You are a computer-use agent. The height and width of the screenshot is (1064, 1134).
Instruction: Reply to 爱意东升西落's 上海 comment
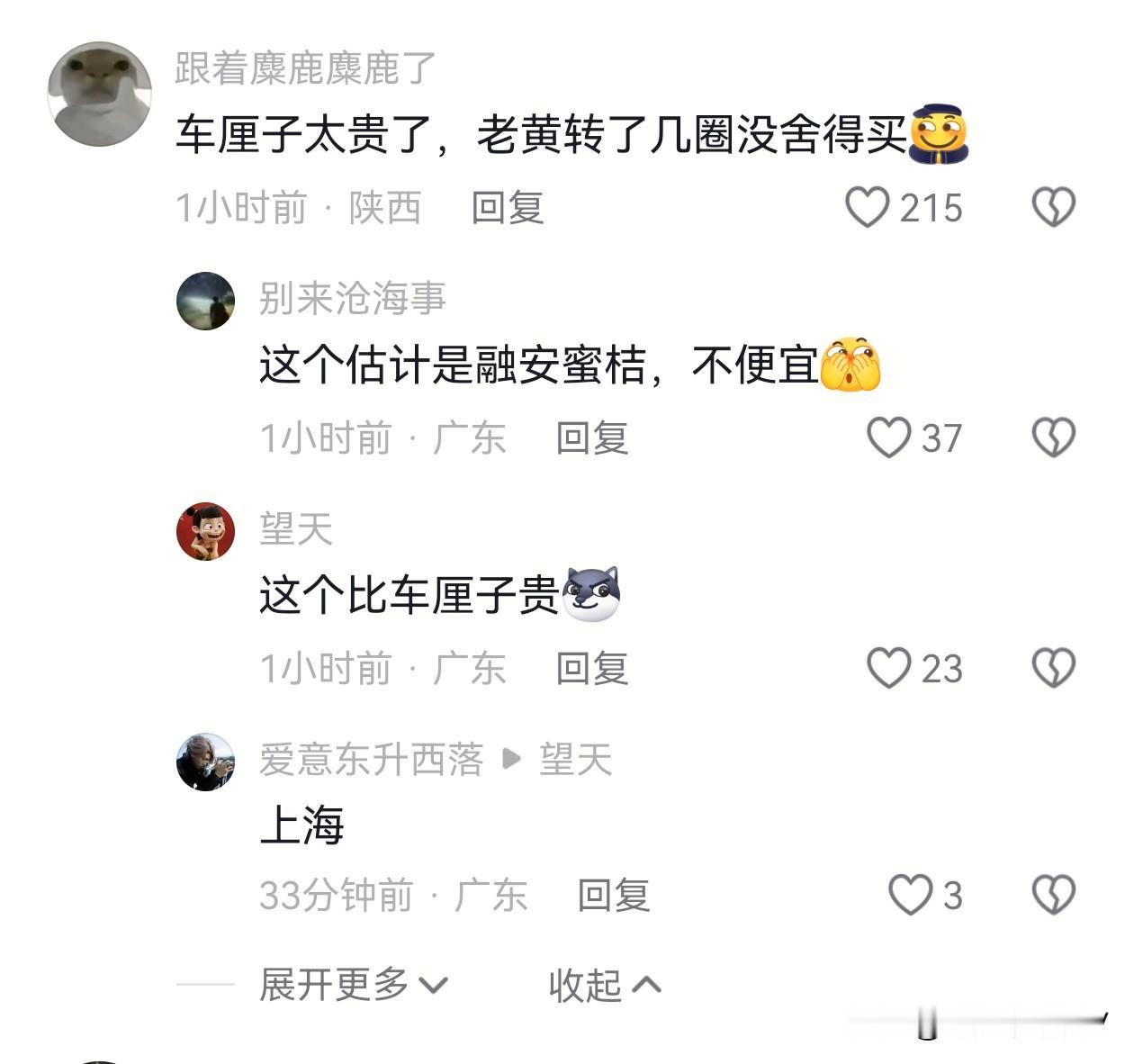tap(614, 895)
